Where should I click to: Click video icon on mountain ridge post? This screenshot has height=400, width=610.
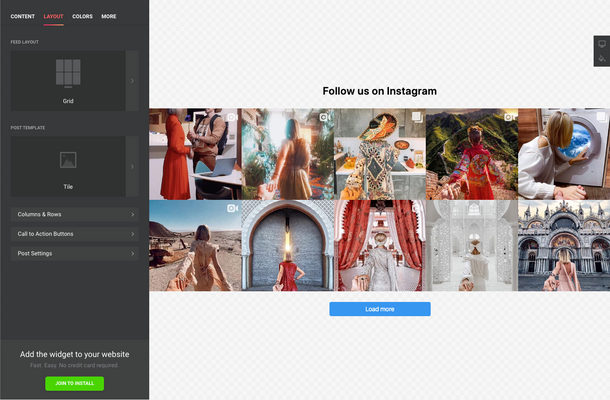(x=509, y=117)
